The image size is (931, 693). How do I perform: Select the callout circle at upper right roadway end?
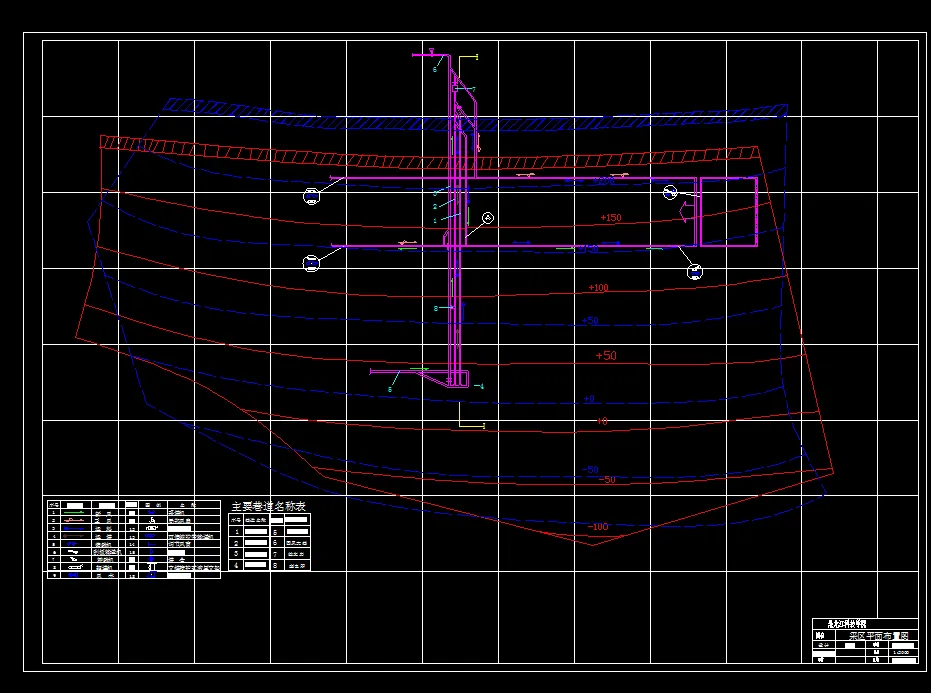(670, 192)
